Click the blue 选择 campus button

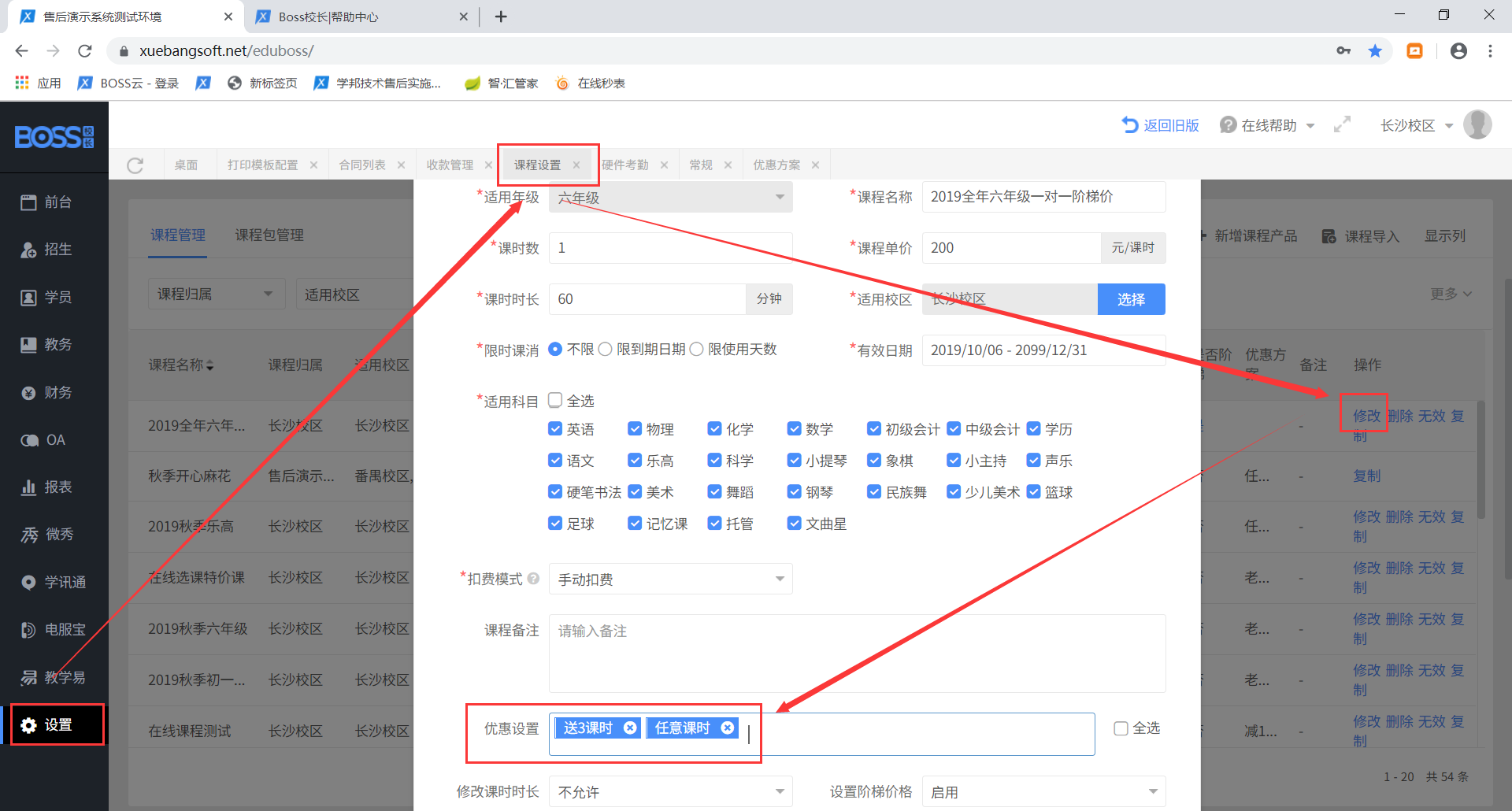click(x=1131, y=299)
